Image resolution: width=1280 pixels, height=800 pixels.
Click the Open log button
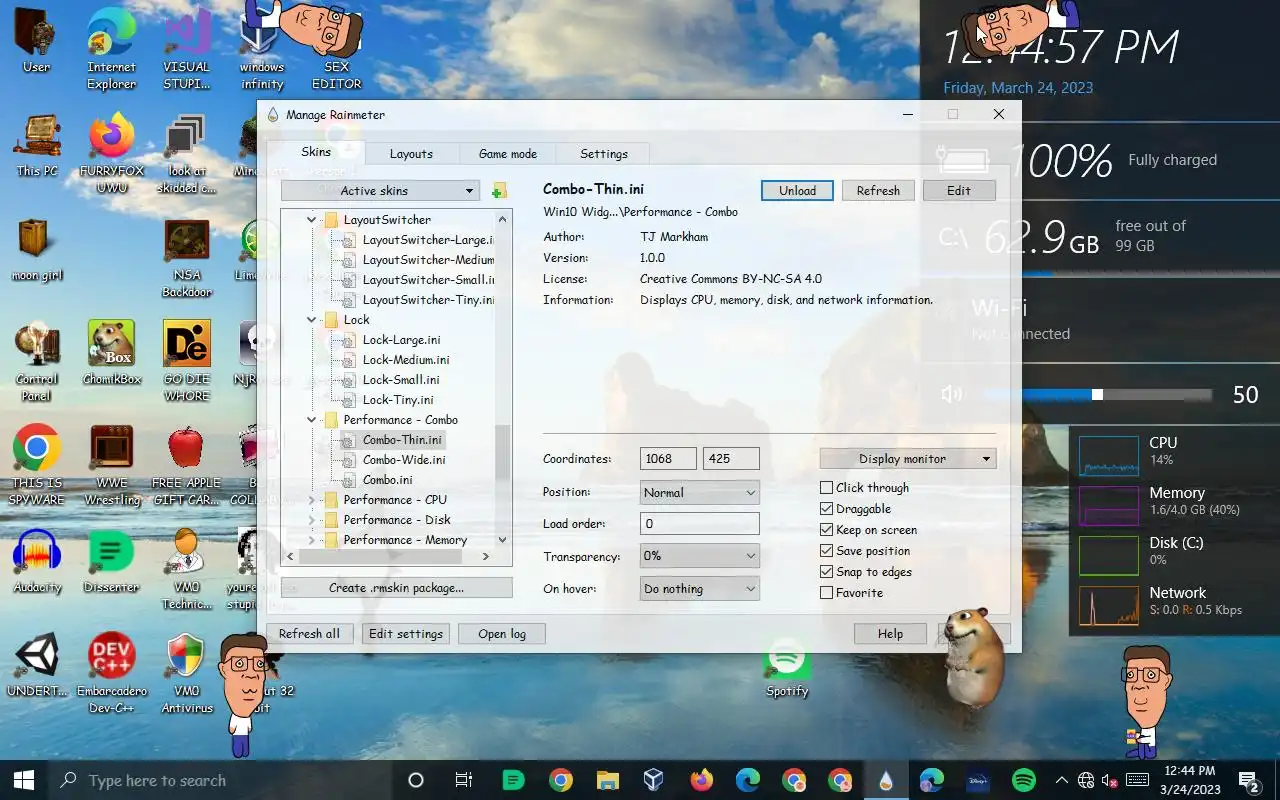coord(502,634)
